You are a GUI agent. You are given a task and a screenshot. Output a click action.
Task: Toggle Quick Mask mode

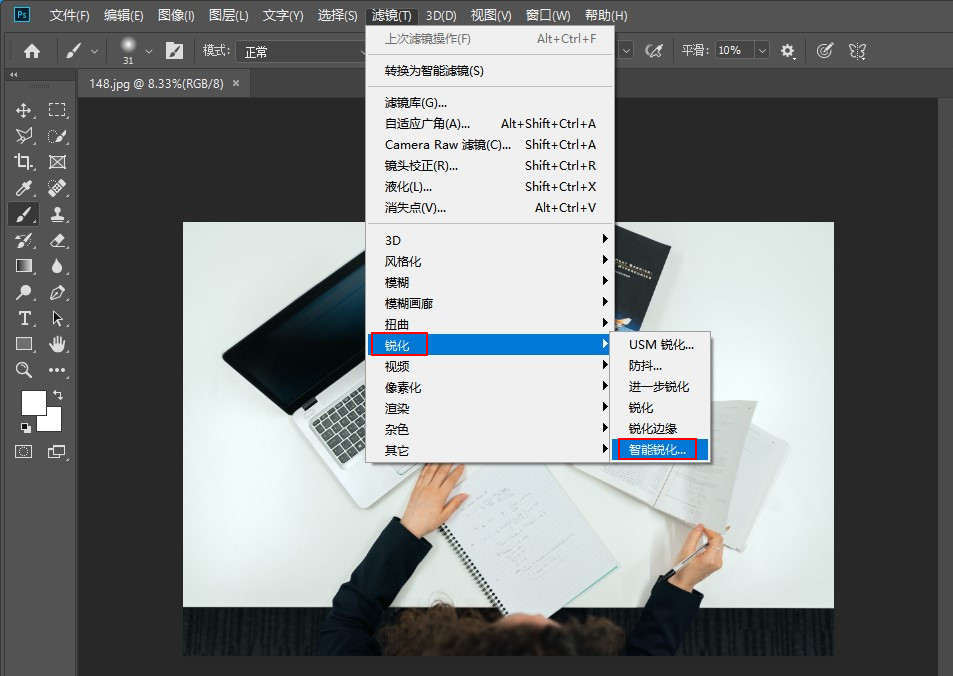coord(24,451)
